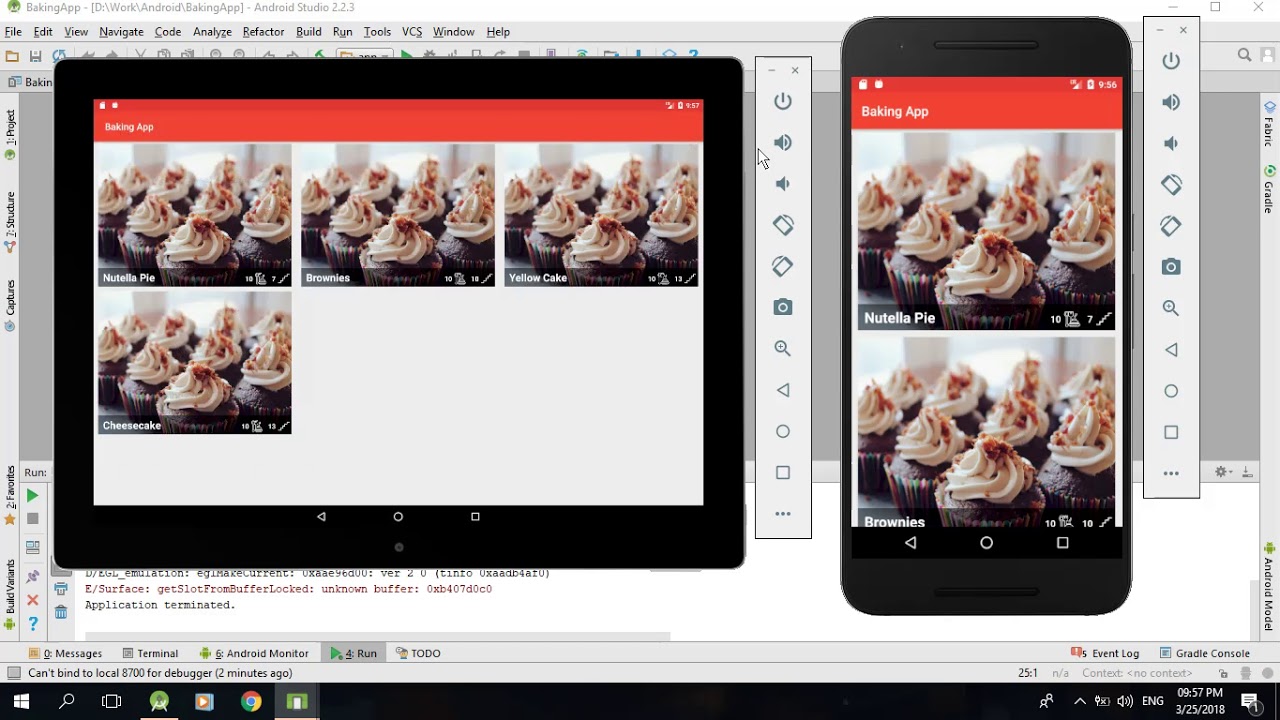The height and width of the screenshot is (720, 1280).
Task: Switch to the Terminal tool window tab
Action: (149, 653)
